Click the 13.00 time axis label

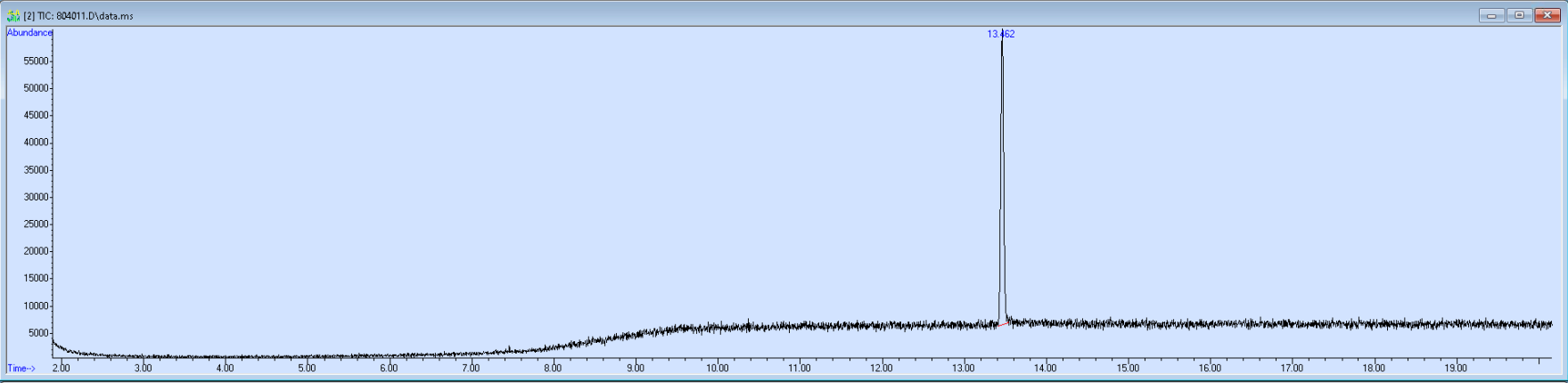click(964, 368)
